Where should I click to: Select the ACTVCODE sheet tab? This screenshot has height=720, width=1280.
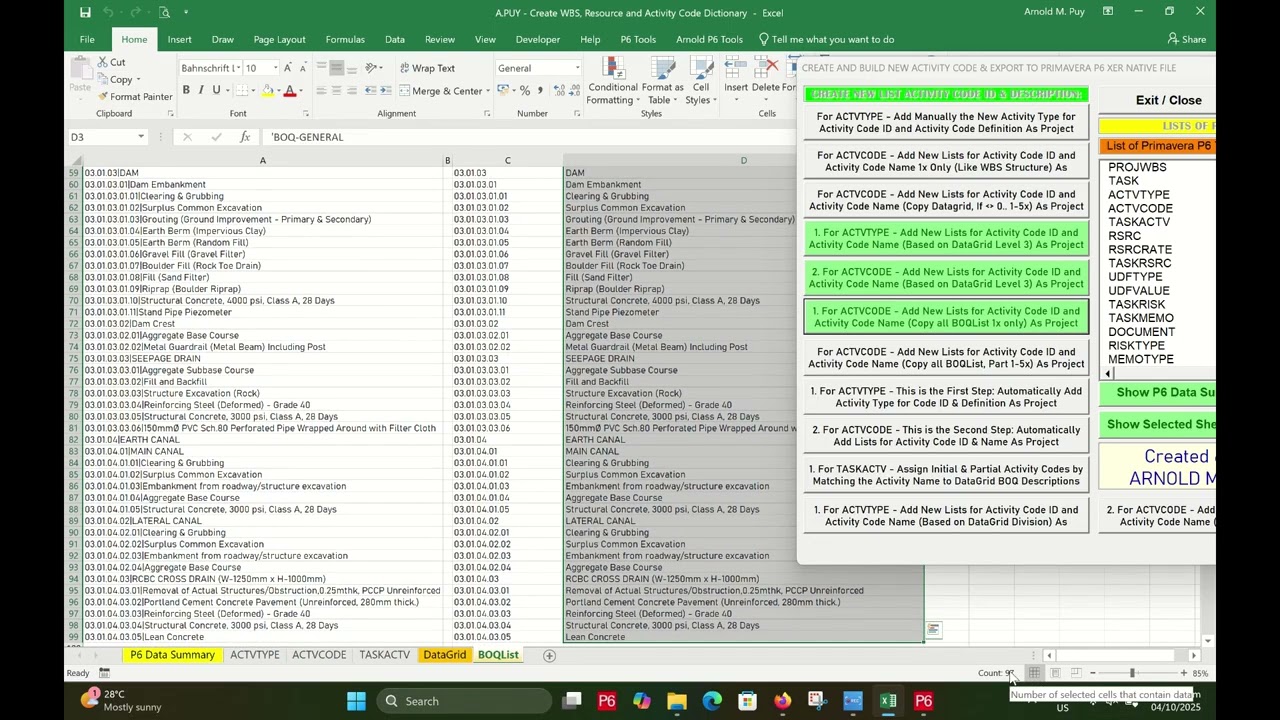point(319,655)
